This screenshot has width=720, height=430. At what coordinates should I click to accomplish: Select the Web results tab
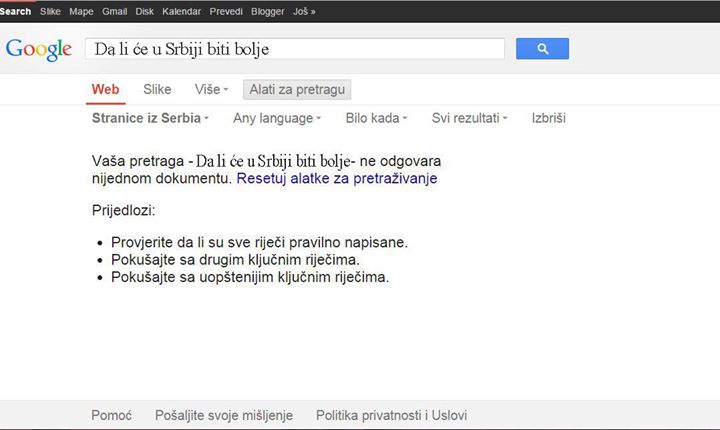tap(105, 90)
